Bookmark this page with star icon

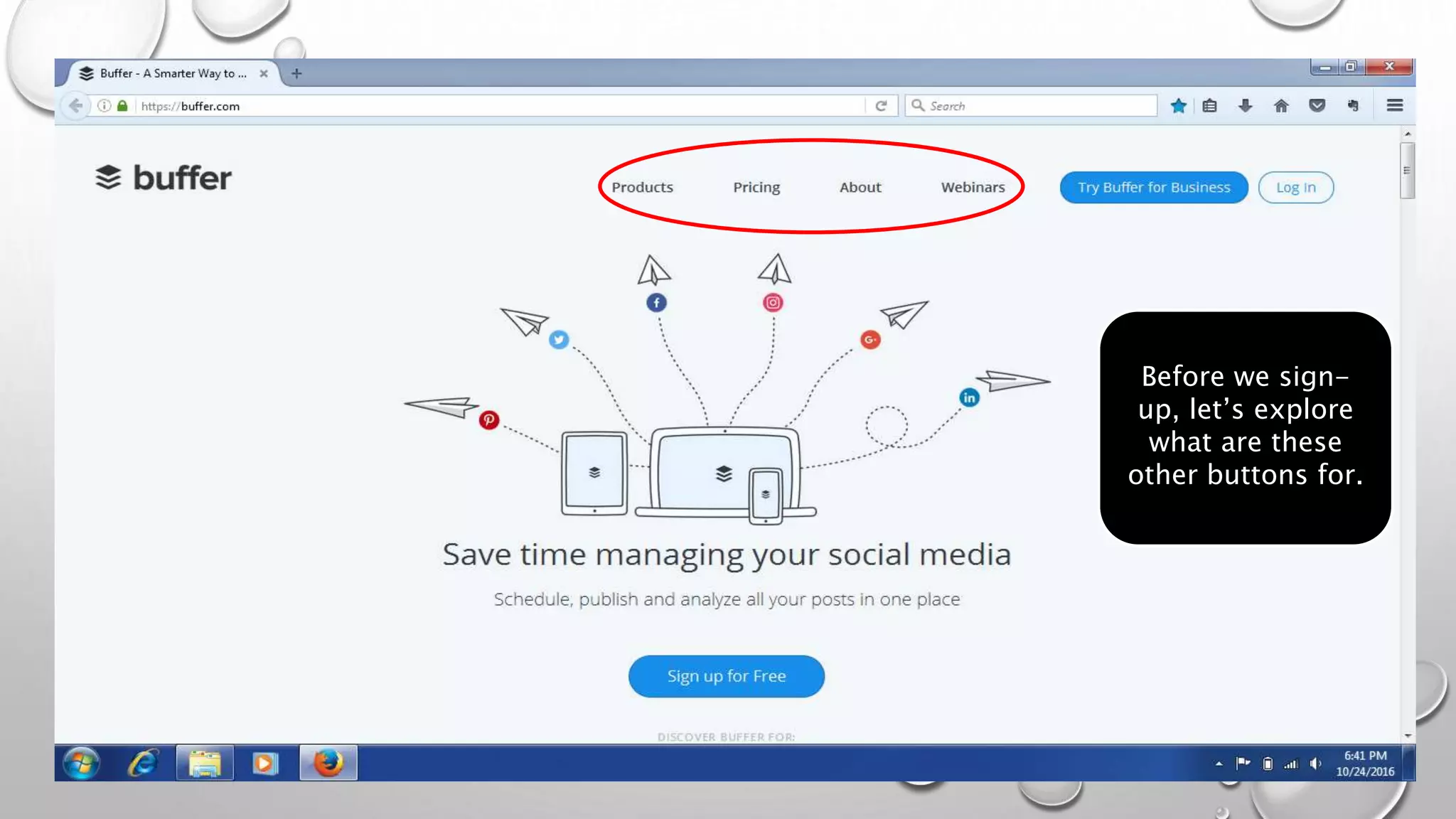[1178, 106]
